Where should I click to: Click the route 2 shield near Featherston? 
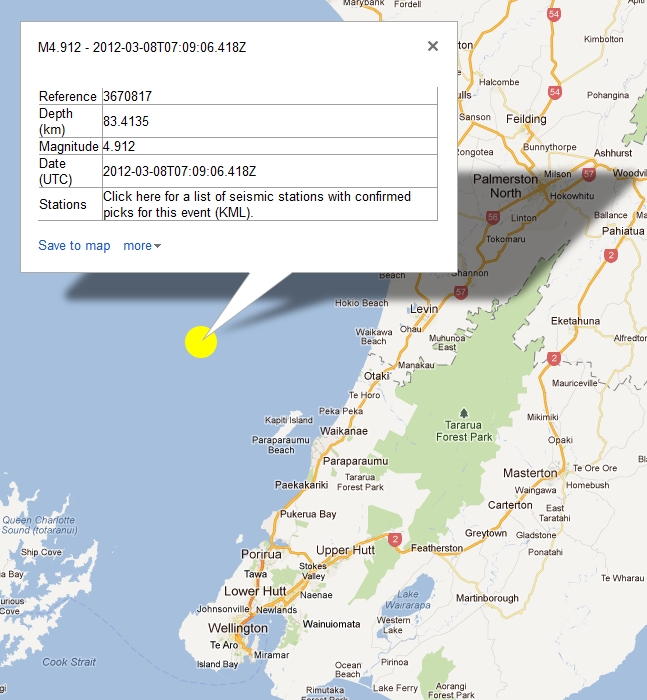[x=395, y=540]
